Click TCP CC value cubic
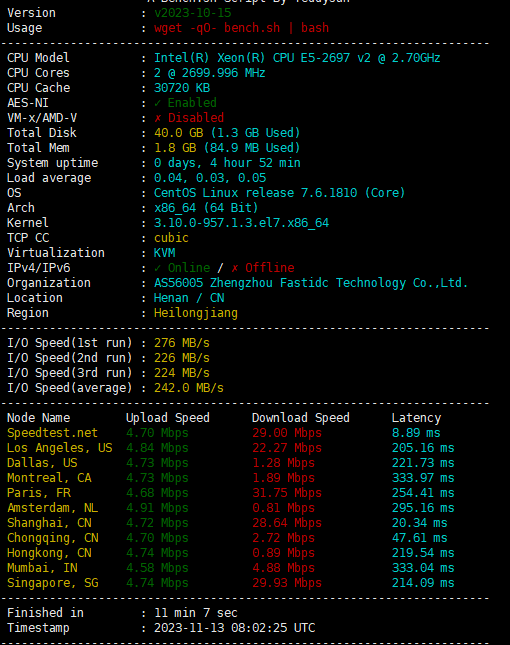Image resolution: width=510 pixels, height=645 pixels. [171, 238]
